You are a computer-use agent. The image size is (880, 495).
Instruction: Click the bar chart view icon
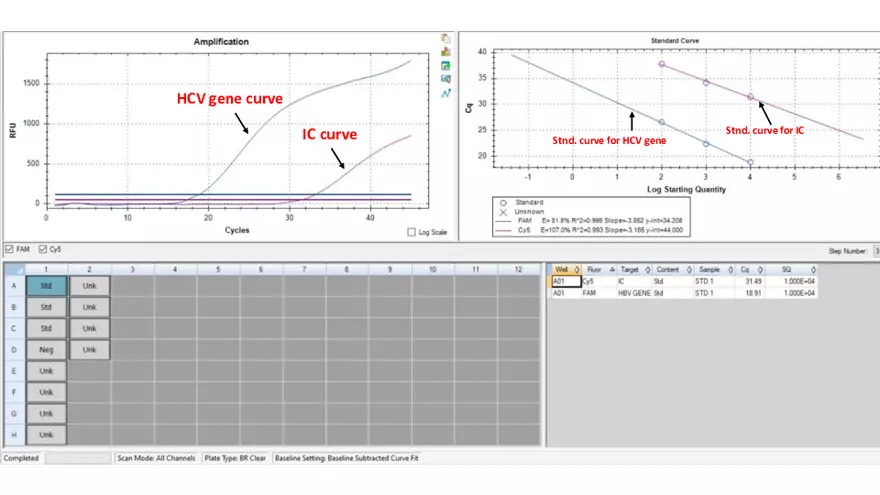click(445, 51)
